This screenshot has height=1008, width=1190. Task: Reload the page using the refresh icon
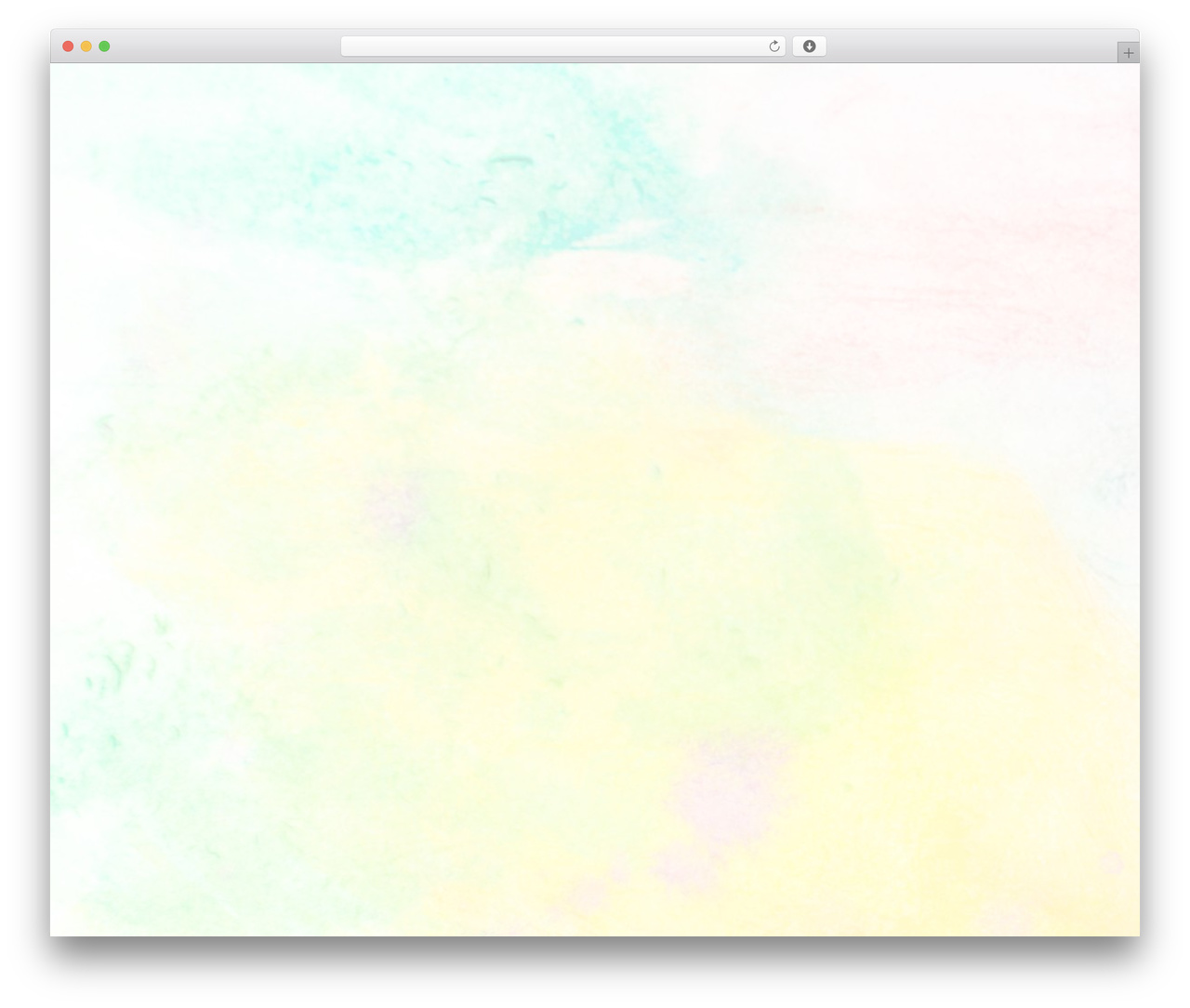[773, 46]
